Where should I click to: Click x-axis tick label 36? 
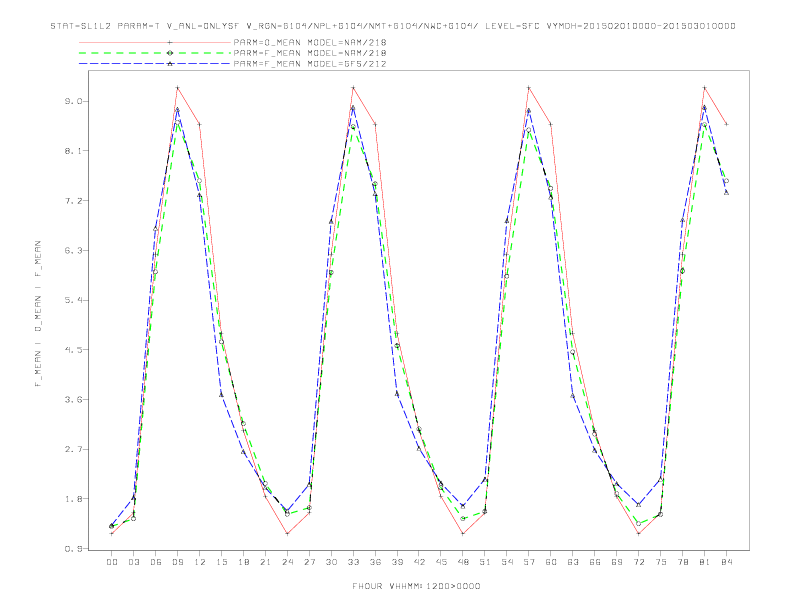pyautogui.click(x=375, y=562)
